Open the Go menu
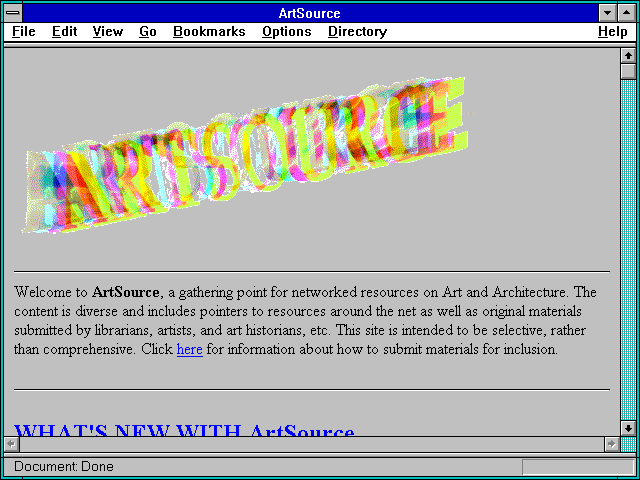This screenshot has height=480, width=640. pos(148,32)
